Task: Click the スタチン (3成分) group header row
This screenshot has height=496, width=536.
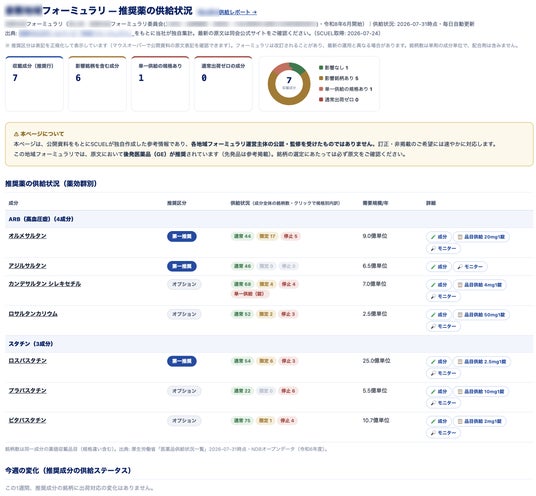Action: coord(269,344)
